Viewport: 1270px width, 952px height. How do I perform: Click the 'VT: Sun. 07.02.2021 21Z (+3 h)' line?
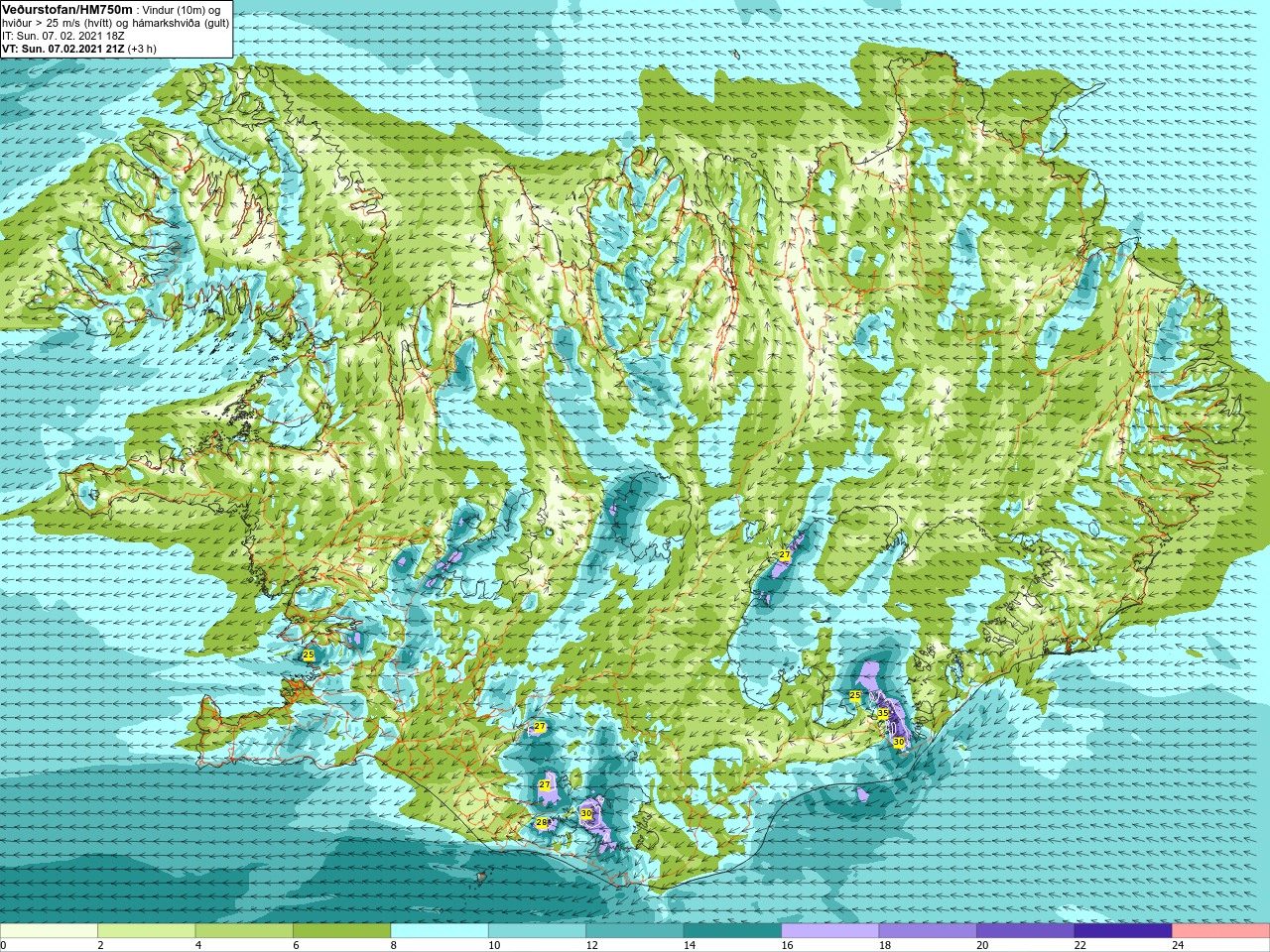[x=78, y=49]
